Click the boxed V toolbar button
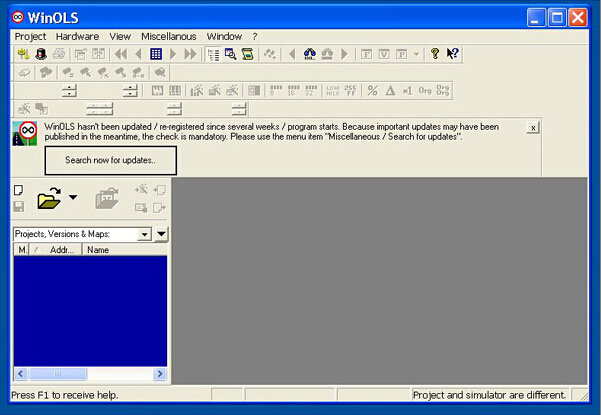This screenshot has width=601, height=415. (x=384, y=54)
